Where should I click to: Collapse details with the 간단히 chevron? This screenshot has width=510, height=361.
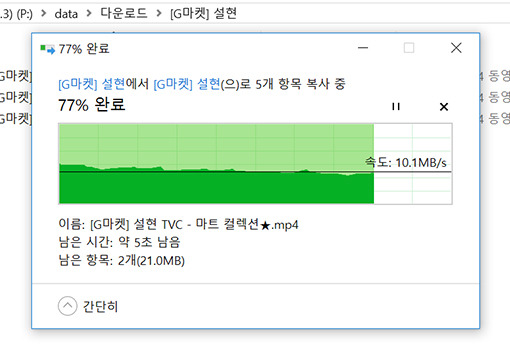click(67, 306)
